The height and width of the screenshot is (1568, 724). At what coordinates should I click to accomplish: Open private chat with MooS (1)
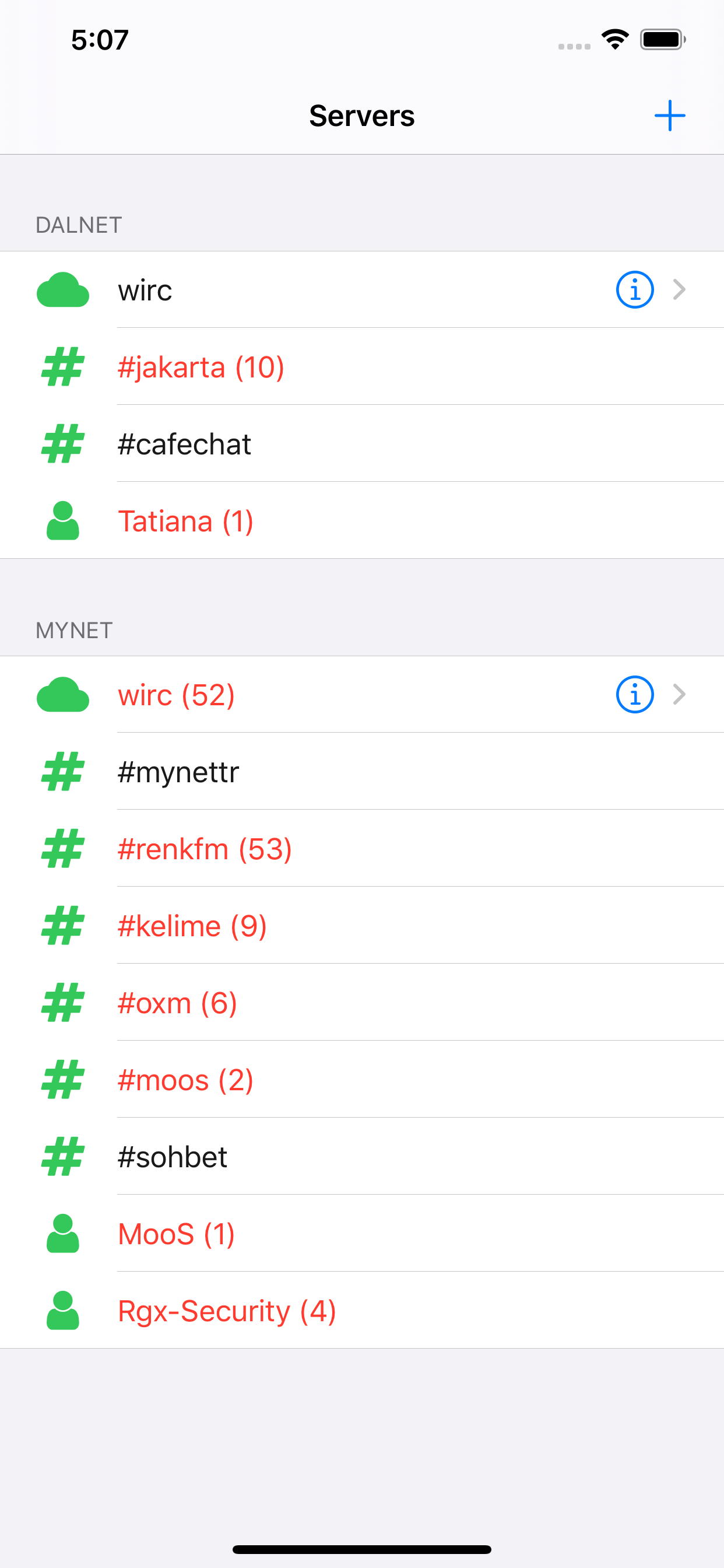(362, 1234)
